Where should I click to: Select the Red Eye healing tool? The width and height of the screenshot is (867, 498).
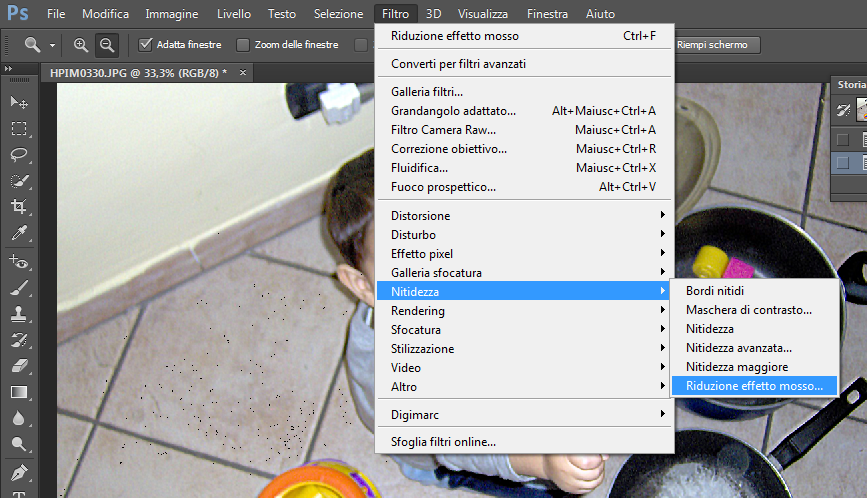click(x=19, y=261)
